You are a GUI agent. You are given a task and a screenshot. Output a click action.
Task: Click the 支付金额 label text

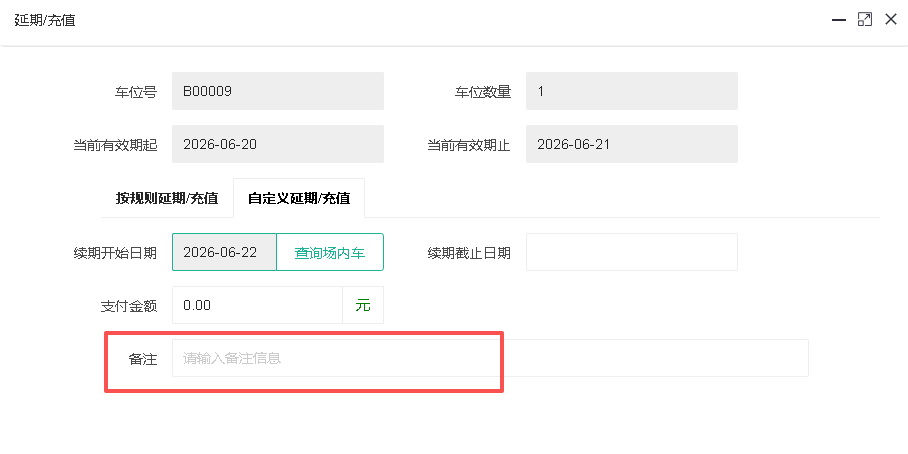click(129, 306)
